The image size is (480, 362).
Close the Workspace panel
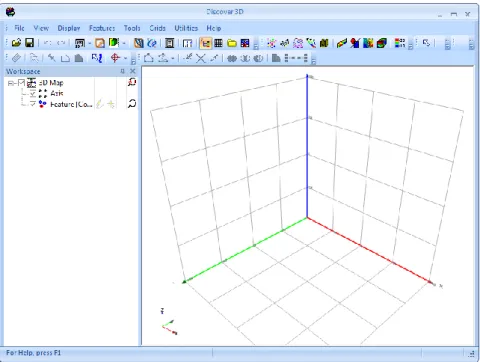point(133,71)
